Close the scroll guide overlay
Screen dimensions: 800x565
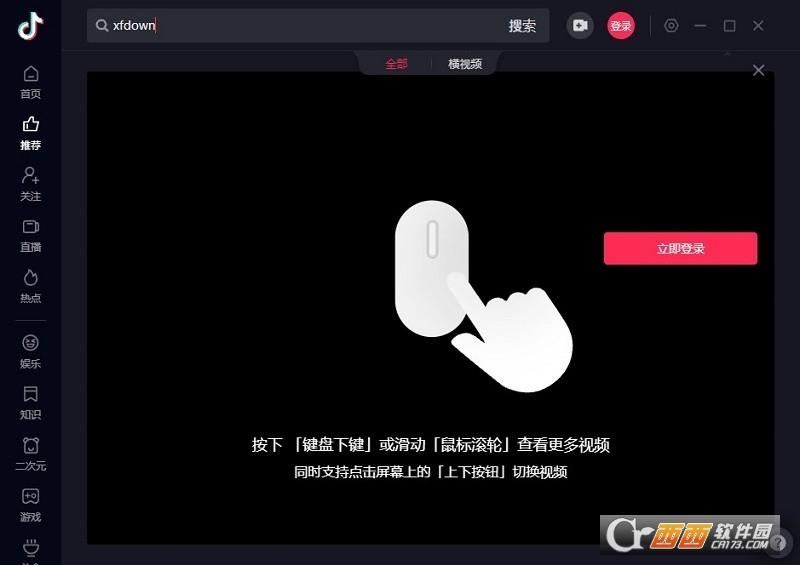[x=758, y=70]
